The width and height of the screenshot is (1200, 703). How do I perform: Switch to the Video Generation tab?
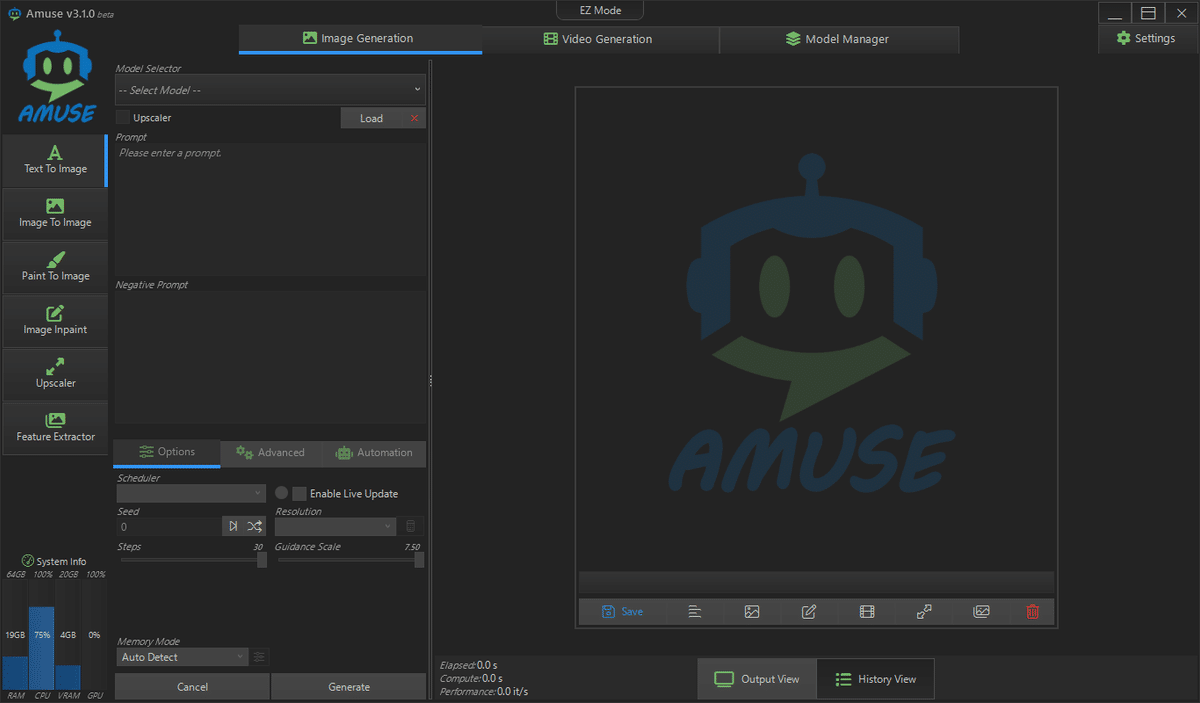coord(600,39)
